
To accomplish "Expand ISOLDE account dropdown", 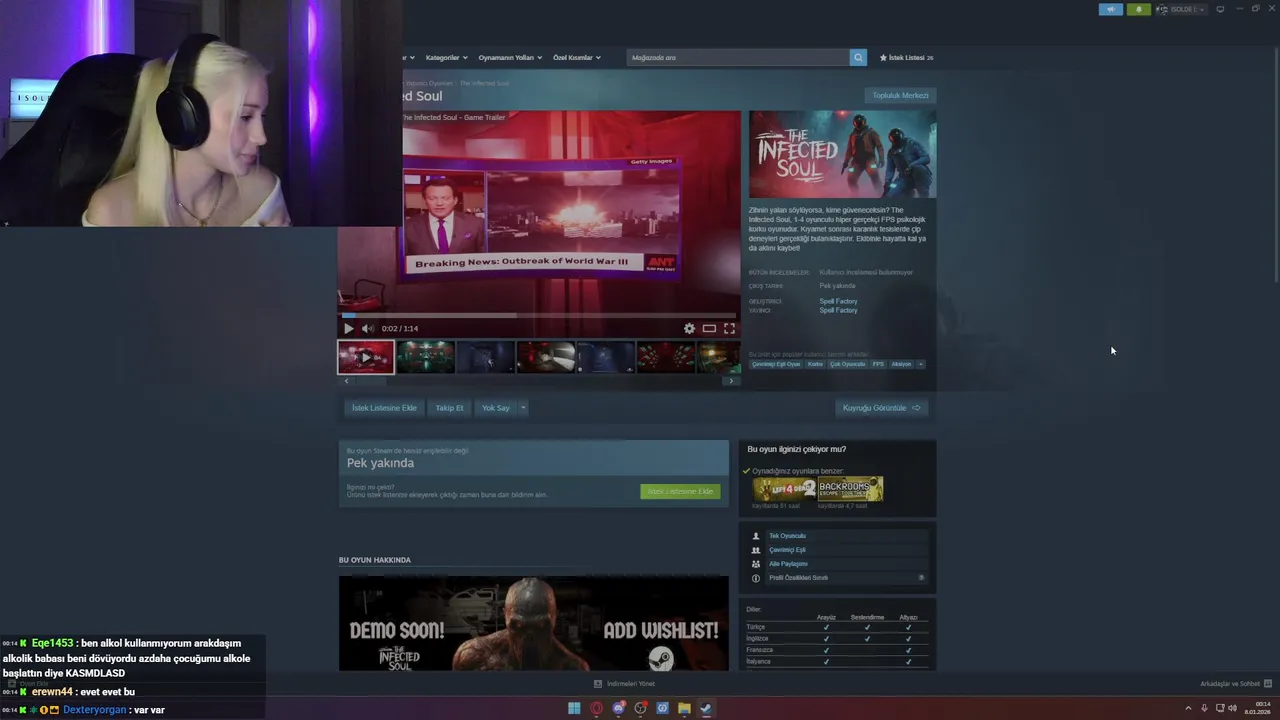I will pyautogui.click(x=1181, y=9).
